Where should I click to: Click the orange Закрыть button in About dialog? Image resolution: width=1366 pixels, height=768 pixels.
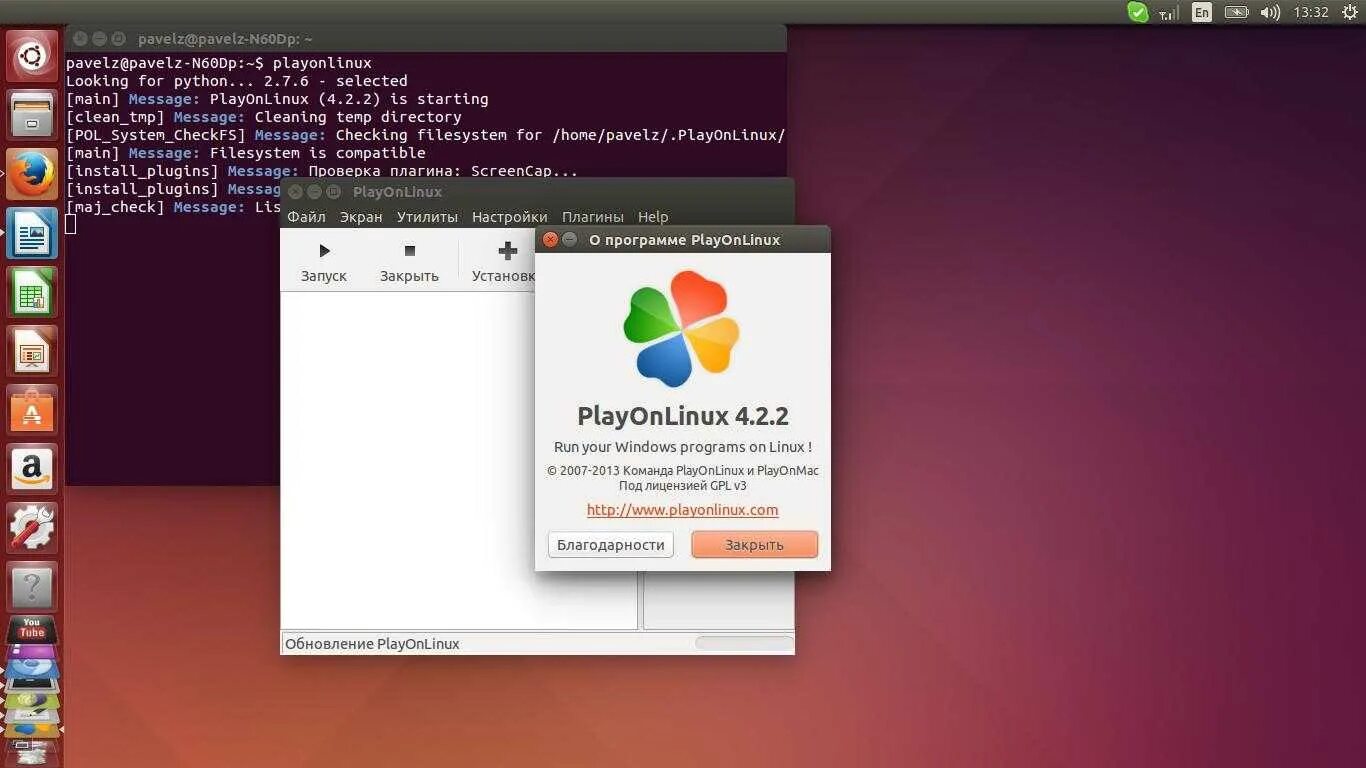pos(755,545)
